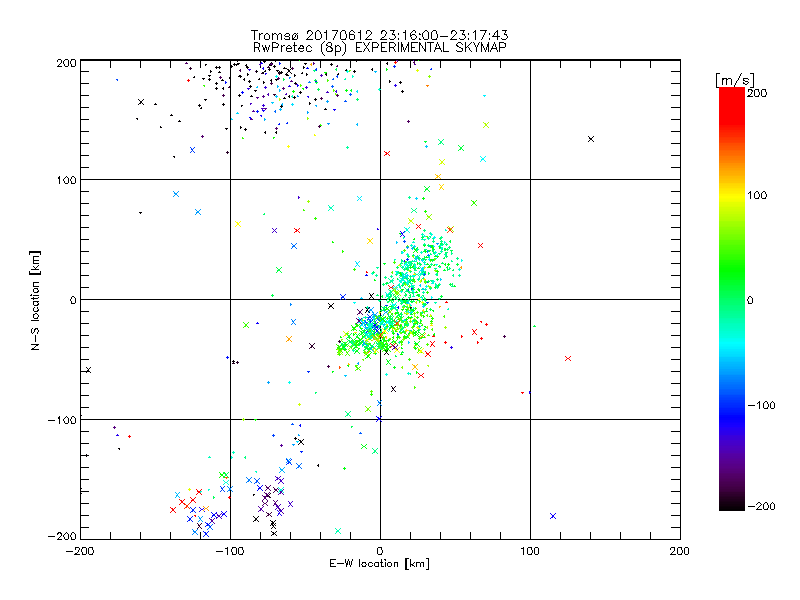The height and width of the screenshot is (600, 800).
Task: Click the colorbar '100' label
Action: [757, 195]
